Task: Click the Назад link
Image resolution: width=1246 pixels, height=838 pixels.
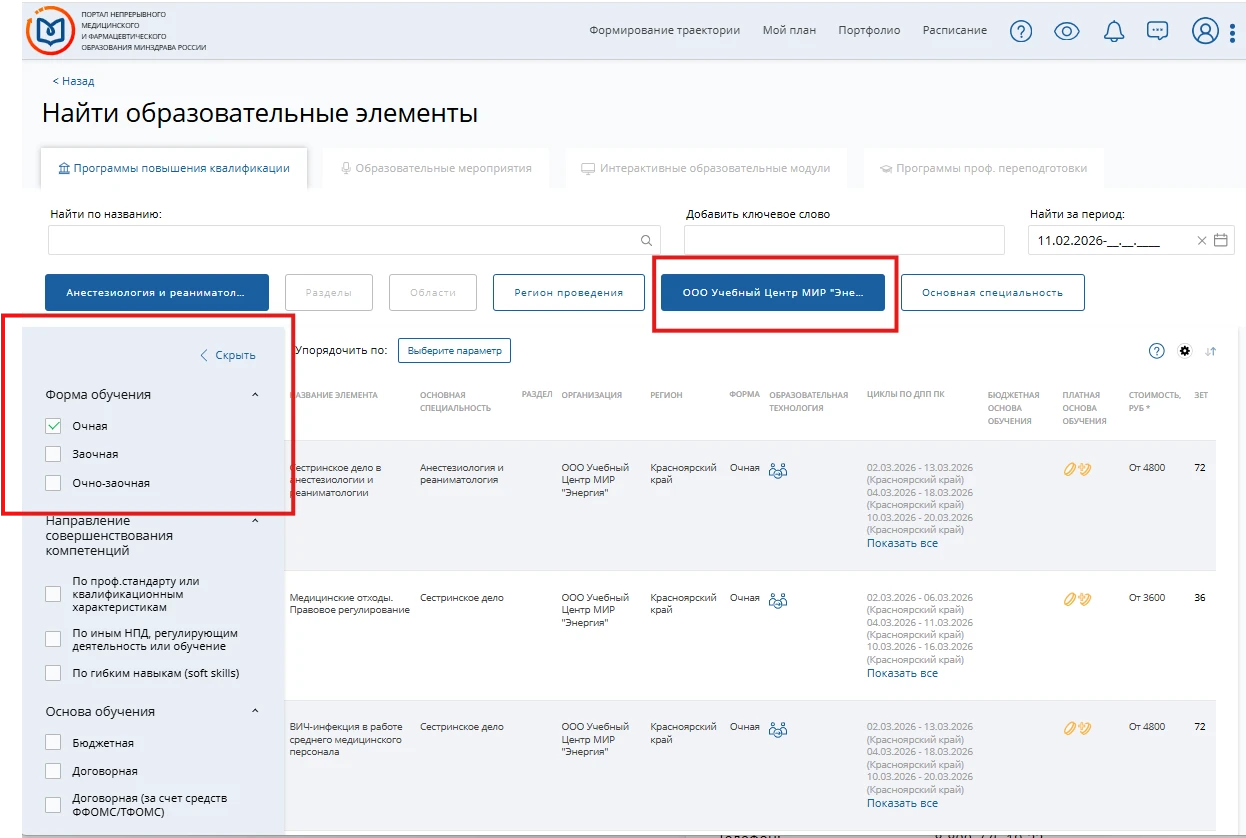Action: (x=73, y=81)
